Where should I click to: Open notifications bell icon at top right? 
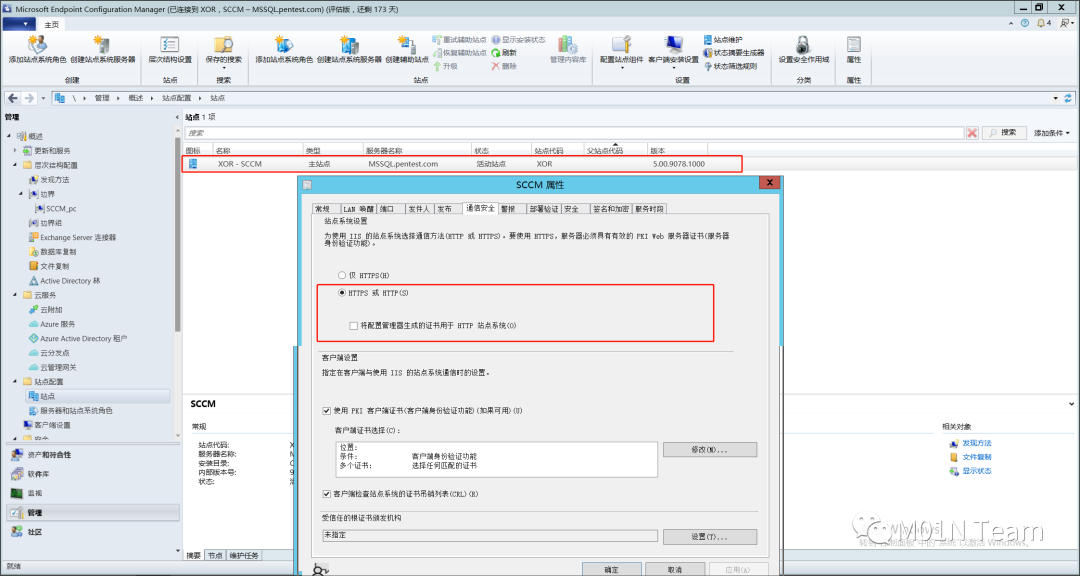(x=1039, y=23)
